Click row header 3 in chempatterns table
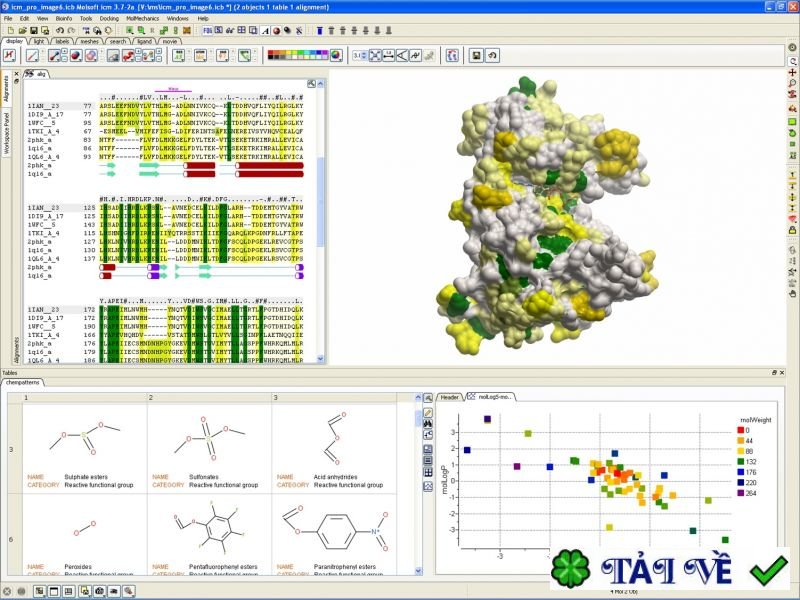The width and height of the screenshot is (800, 600). coord(12,449)
